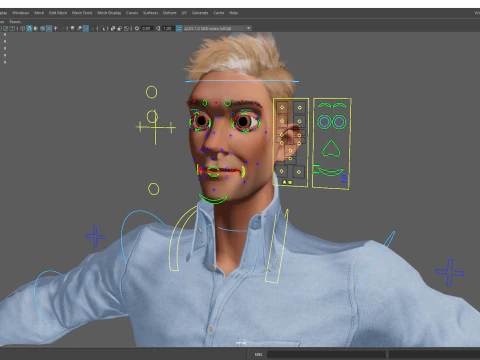Select the blue cross control over left shoulder

tap(96, 237)
